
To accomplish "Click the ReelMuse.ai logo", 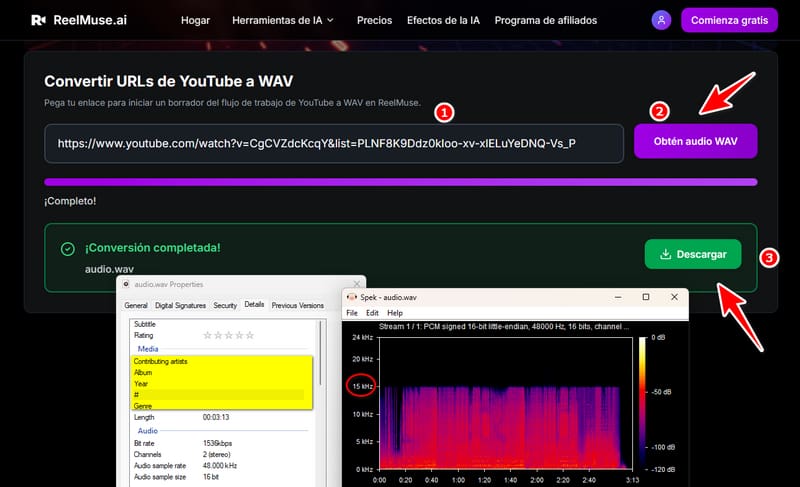I will click(x=79, y=20).
